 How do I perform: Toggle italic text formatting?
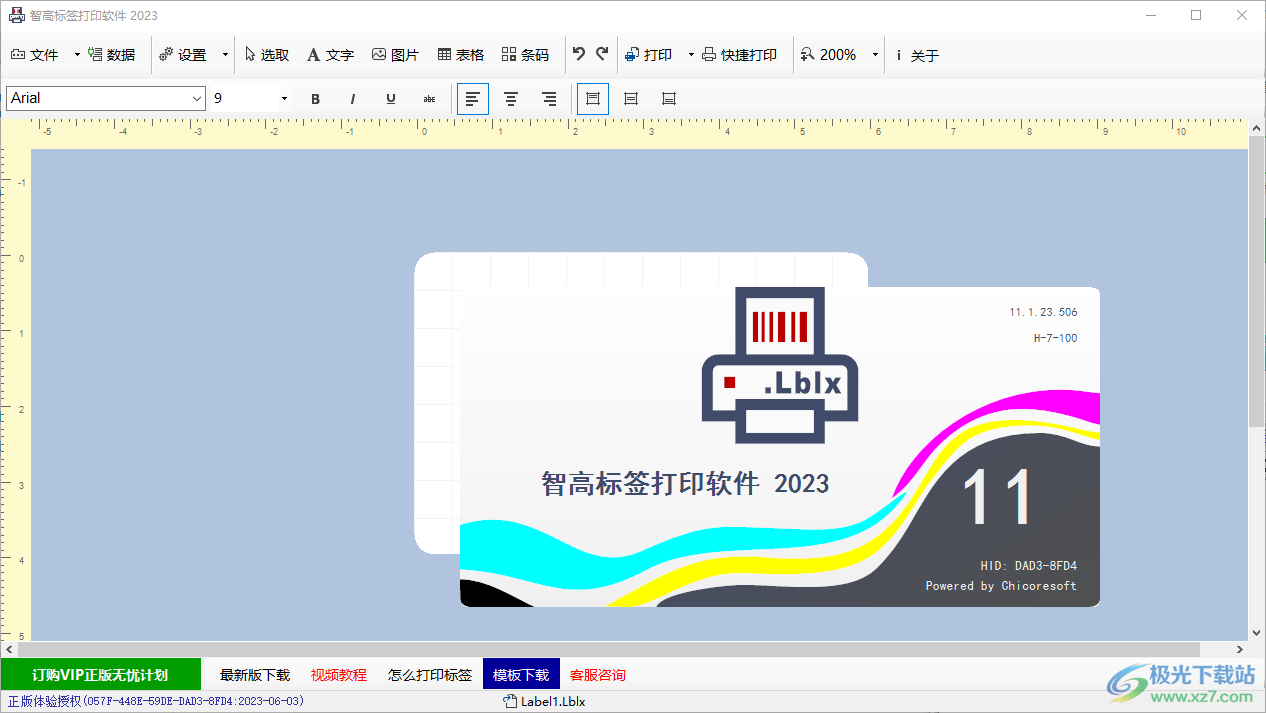pos(353,99)
